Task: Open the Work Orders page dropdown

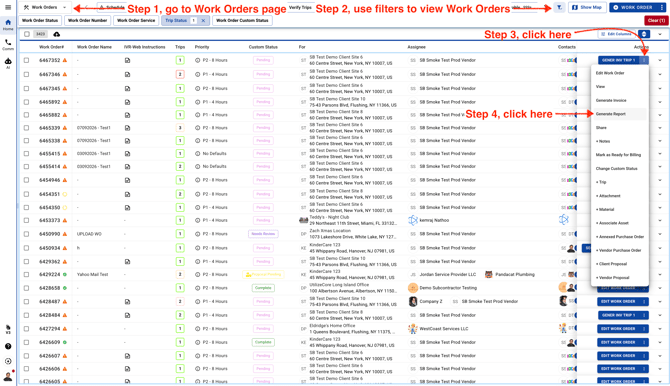Action: (x=45, y=7)
